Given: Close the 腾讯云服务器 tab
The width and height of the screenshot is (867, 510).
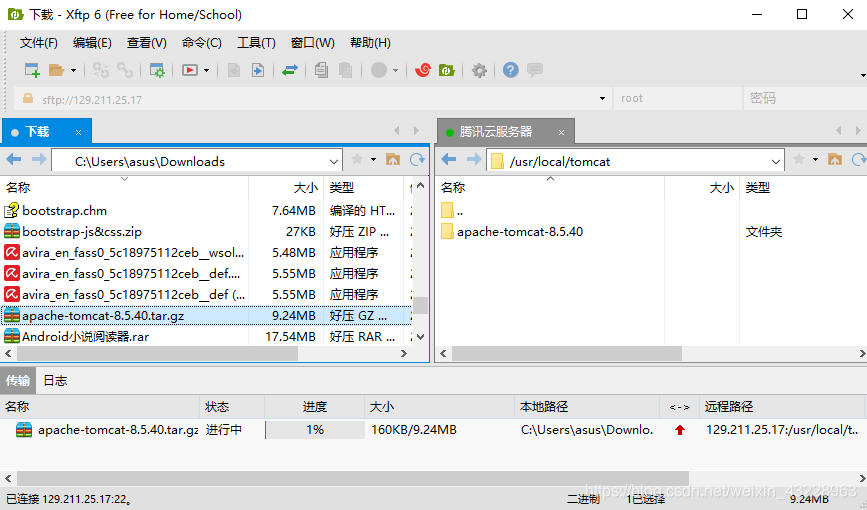Looking at the screenshot, I should pos(561,132).
